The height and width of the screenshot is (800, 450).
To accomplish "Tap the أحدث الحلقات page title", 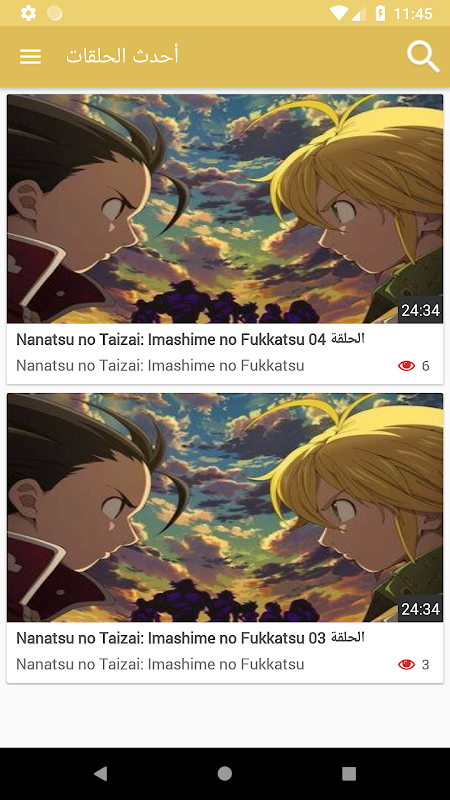I will coord(122,56).
